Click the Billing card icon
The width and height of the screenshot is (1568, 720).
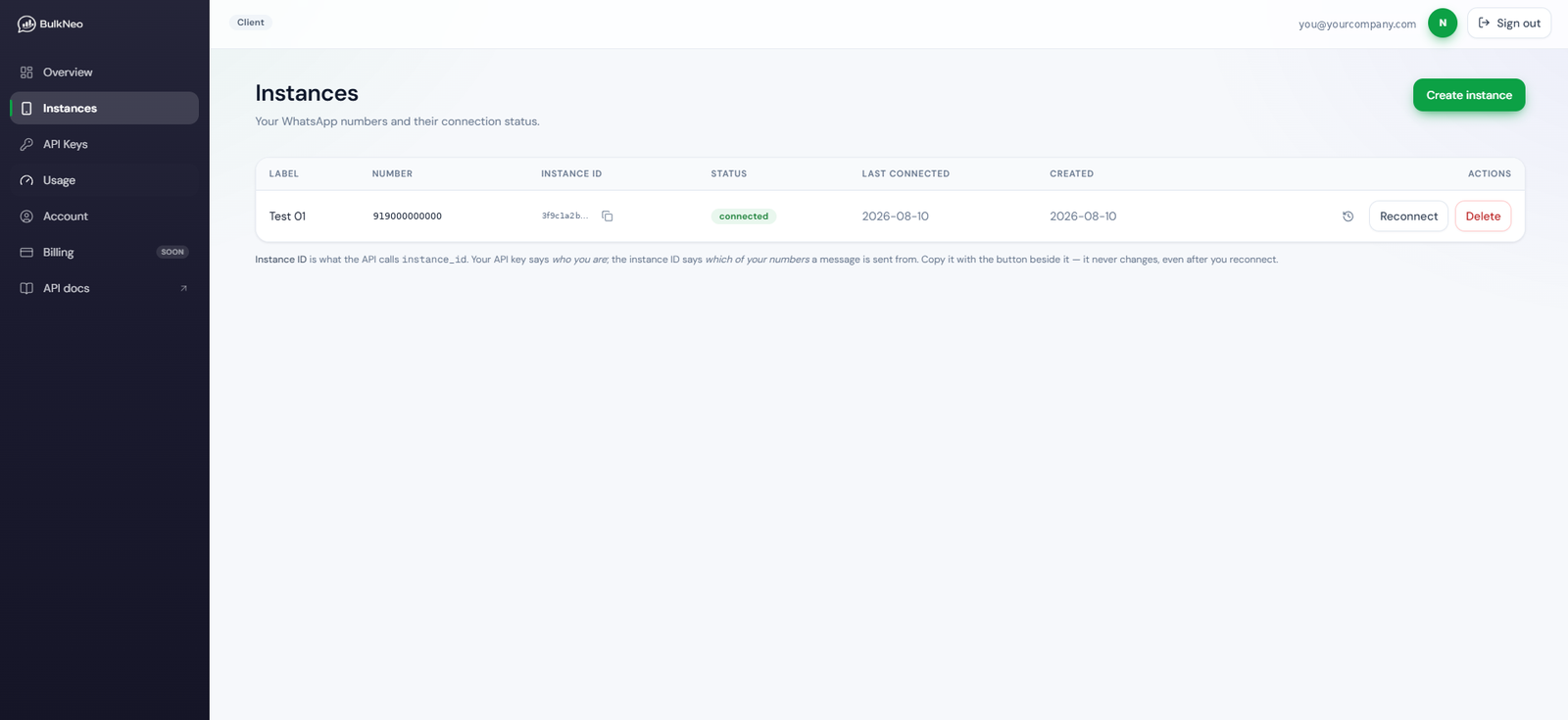click(x=26, y=252)
